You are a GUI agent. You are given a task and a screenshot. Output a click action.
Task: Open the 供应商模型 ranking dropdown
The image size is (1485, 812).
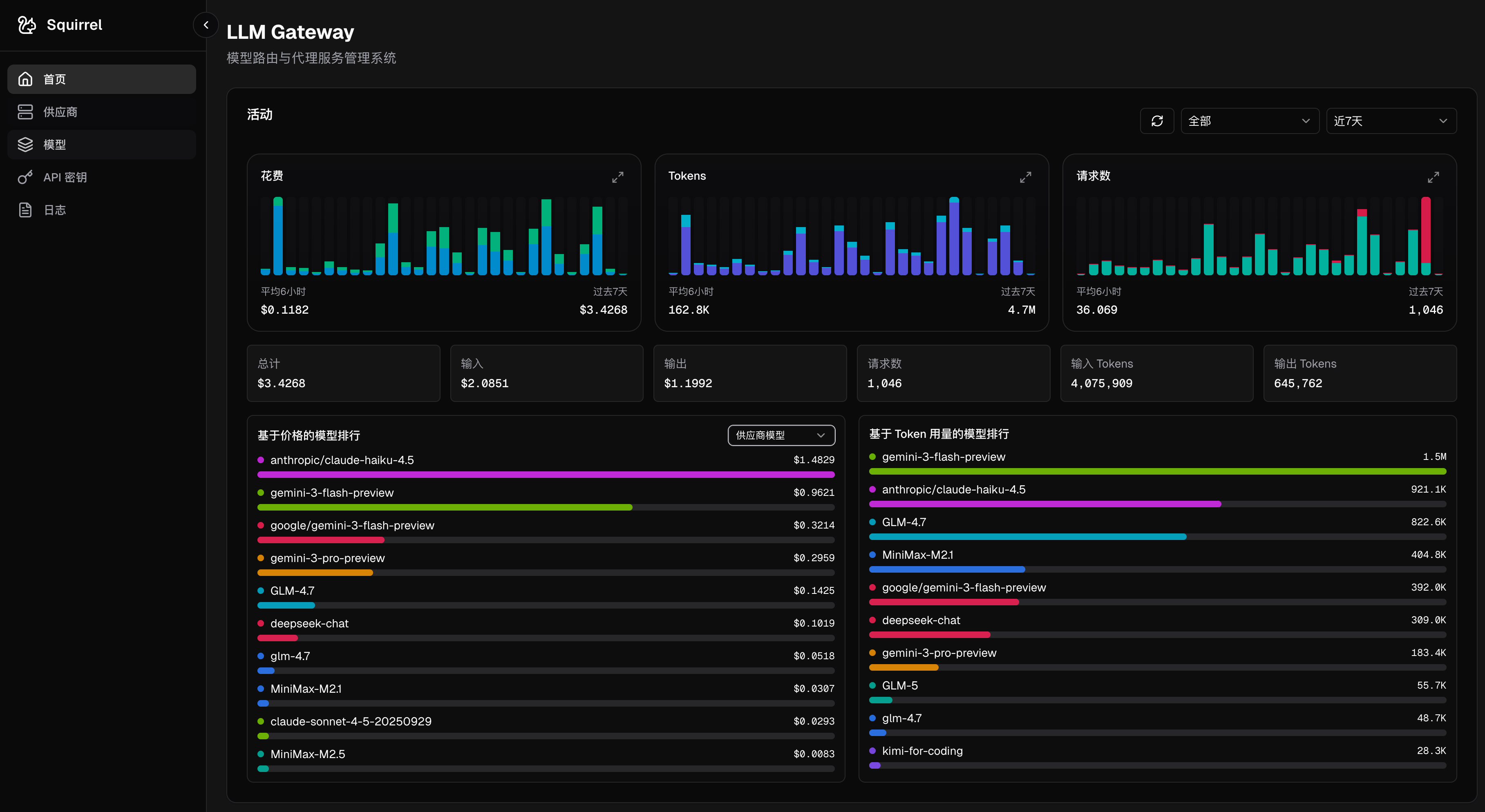coord(781,435)
